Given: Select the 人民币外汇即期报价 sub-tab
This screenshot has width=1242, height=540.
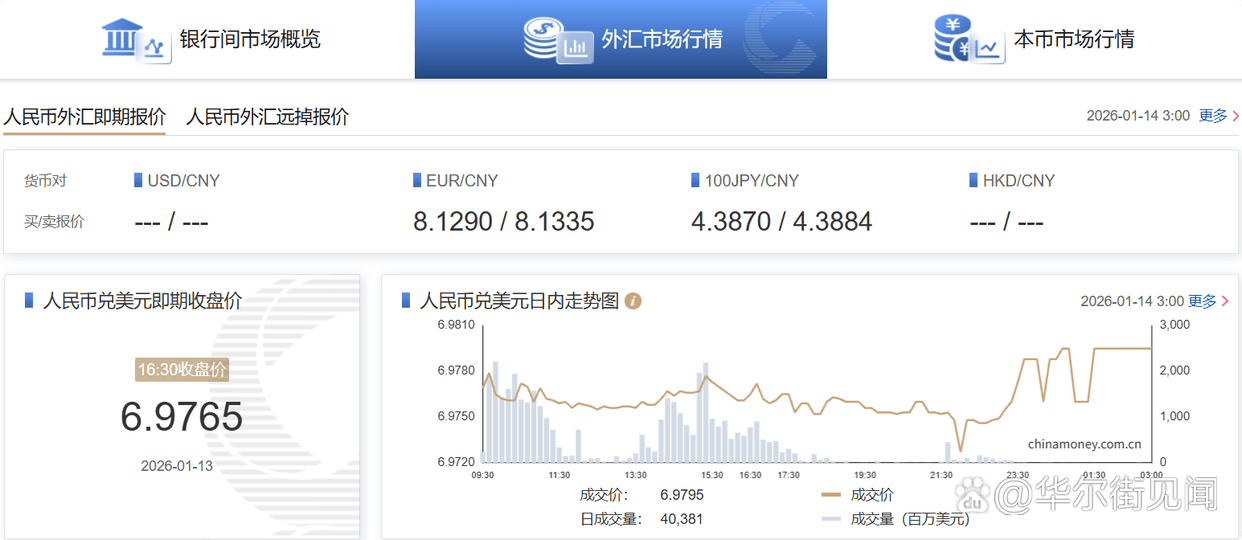Looking at the screenshot, I should [x=84, y=116].
